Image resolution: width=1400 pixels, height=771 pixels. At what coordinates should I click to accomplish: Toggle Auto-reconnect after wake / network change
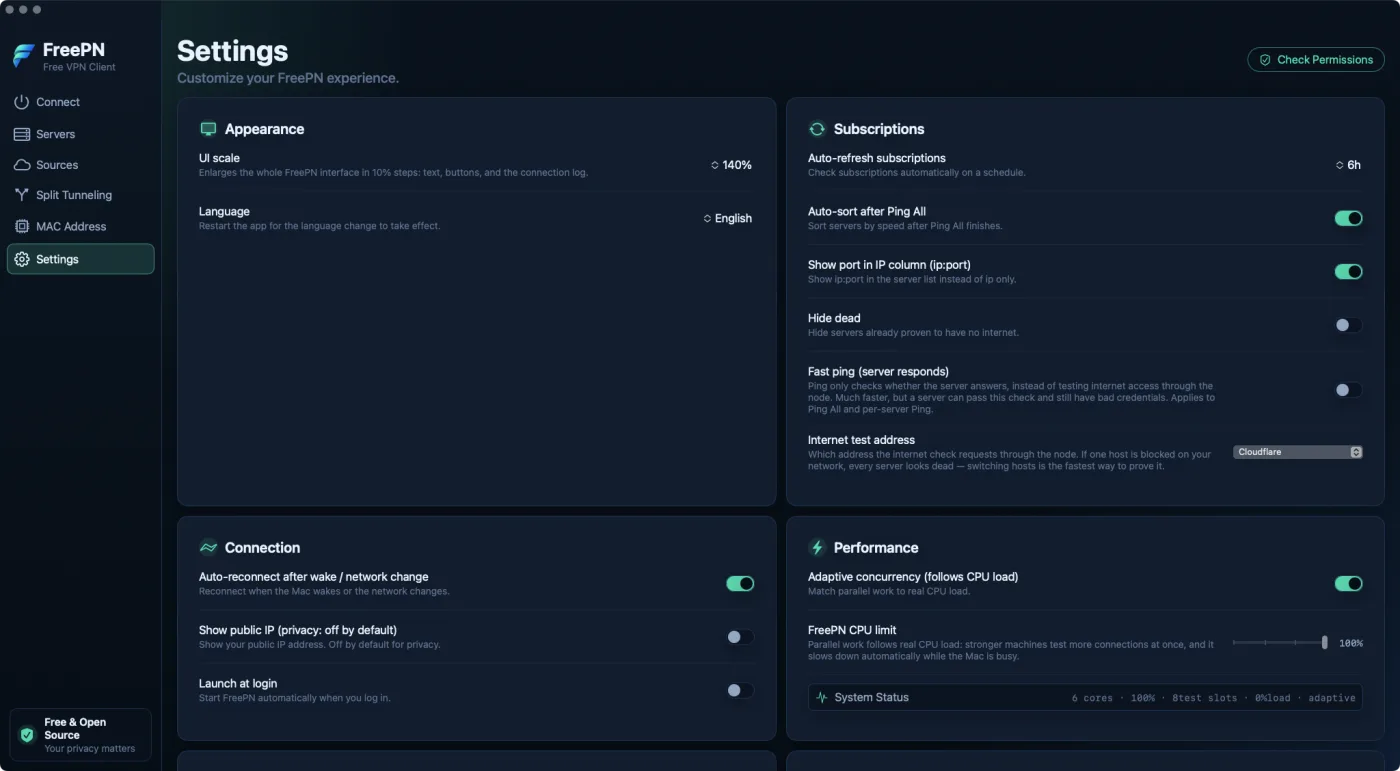pos(740,584)
